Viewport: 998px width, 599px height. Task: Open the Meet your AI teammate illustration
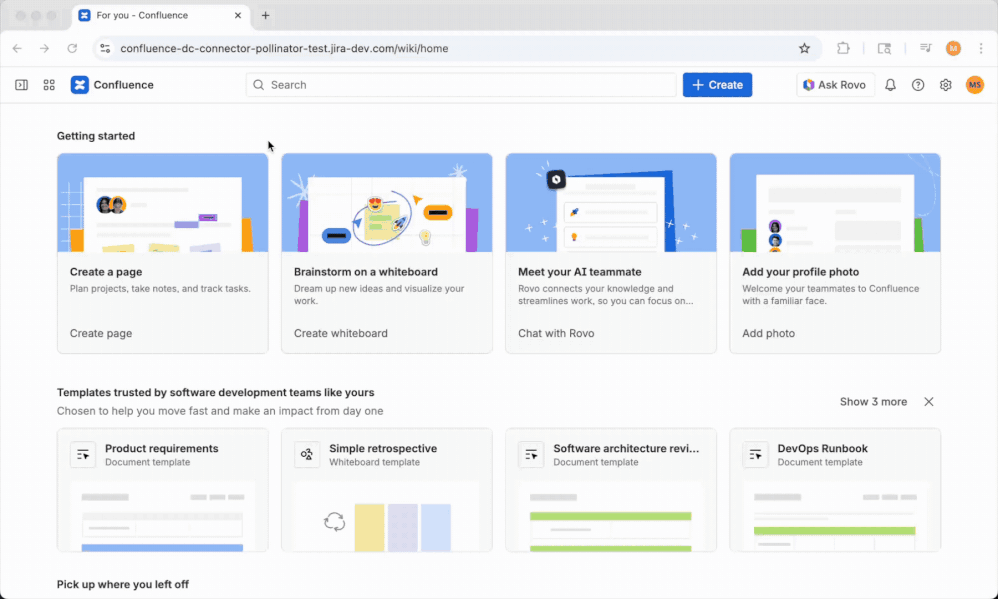tap(611, 202)
